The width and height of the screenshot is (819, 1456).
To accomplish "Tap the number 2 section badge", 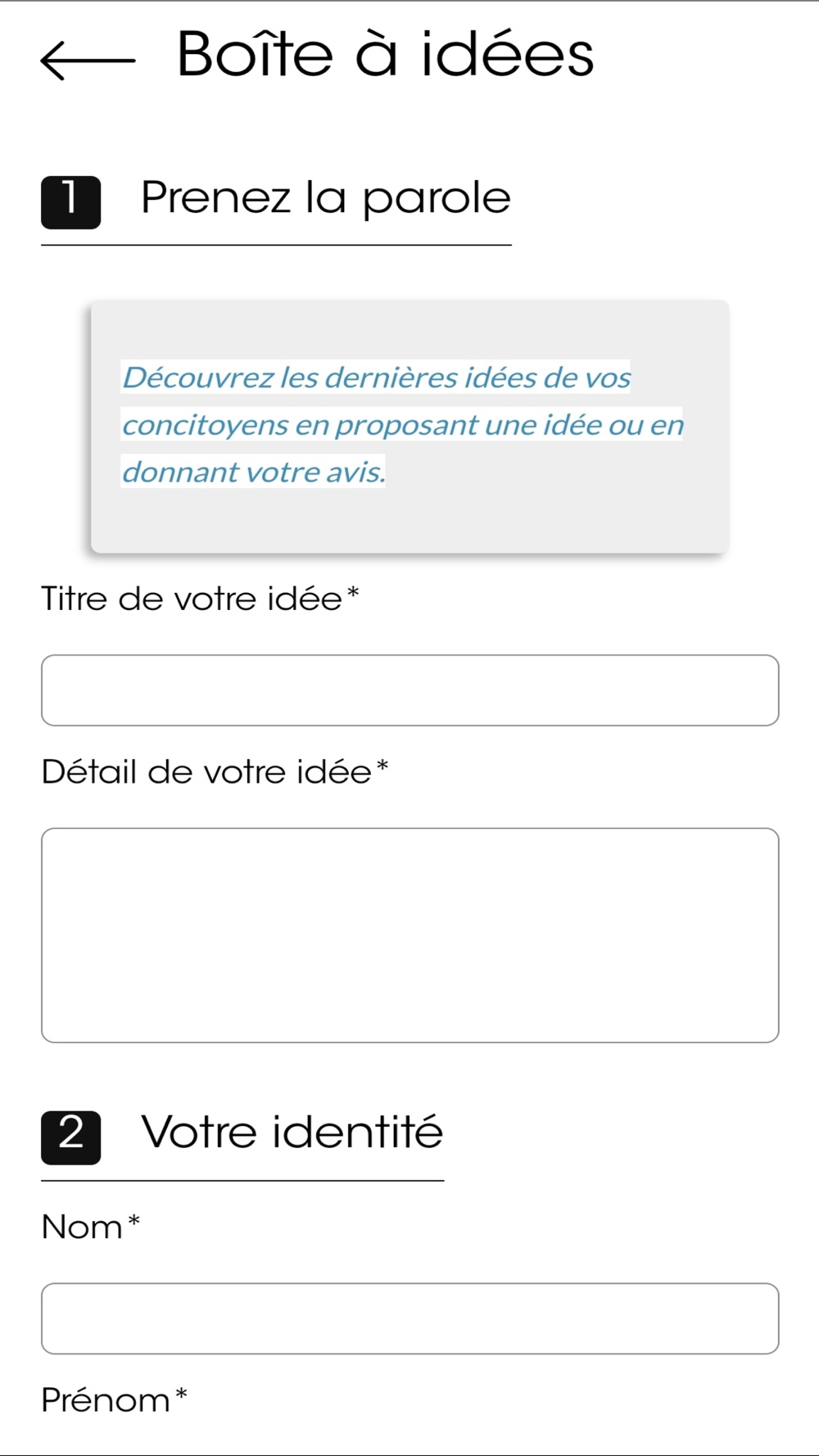I will (71, 1137).
